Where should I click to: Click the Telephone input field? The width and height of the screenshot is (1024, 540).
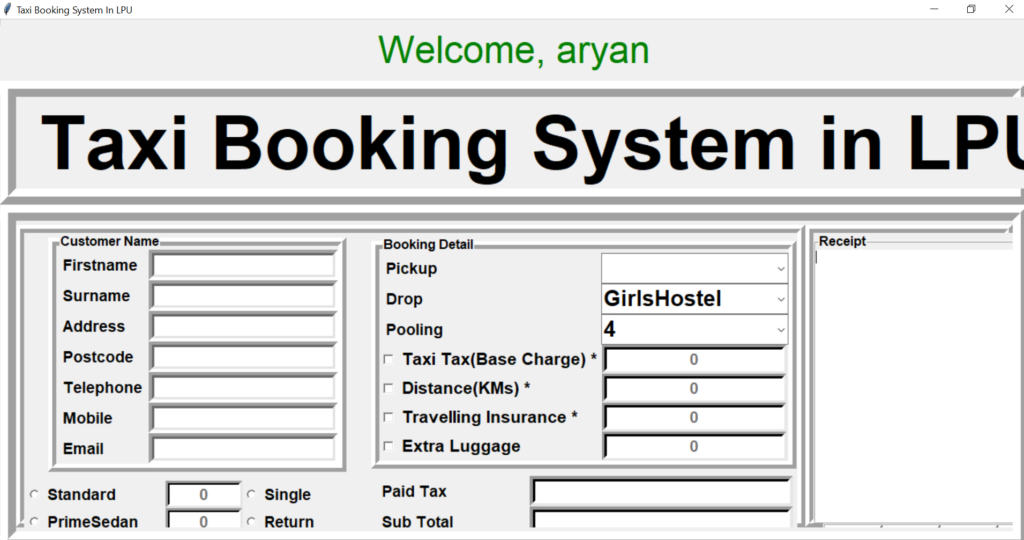(x=243, y=388)
